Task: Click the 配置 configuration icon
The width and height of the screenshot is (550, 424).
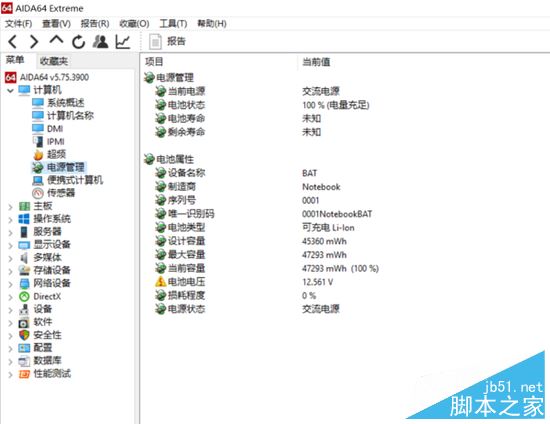Action: click(x=24, y=348)
